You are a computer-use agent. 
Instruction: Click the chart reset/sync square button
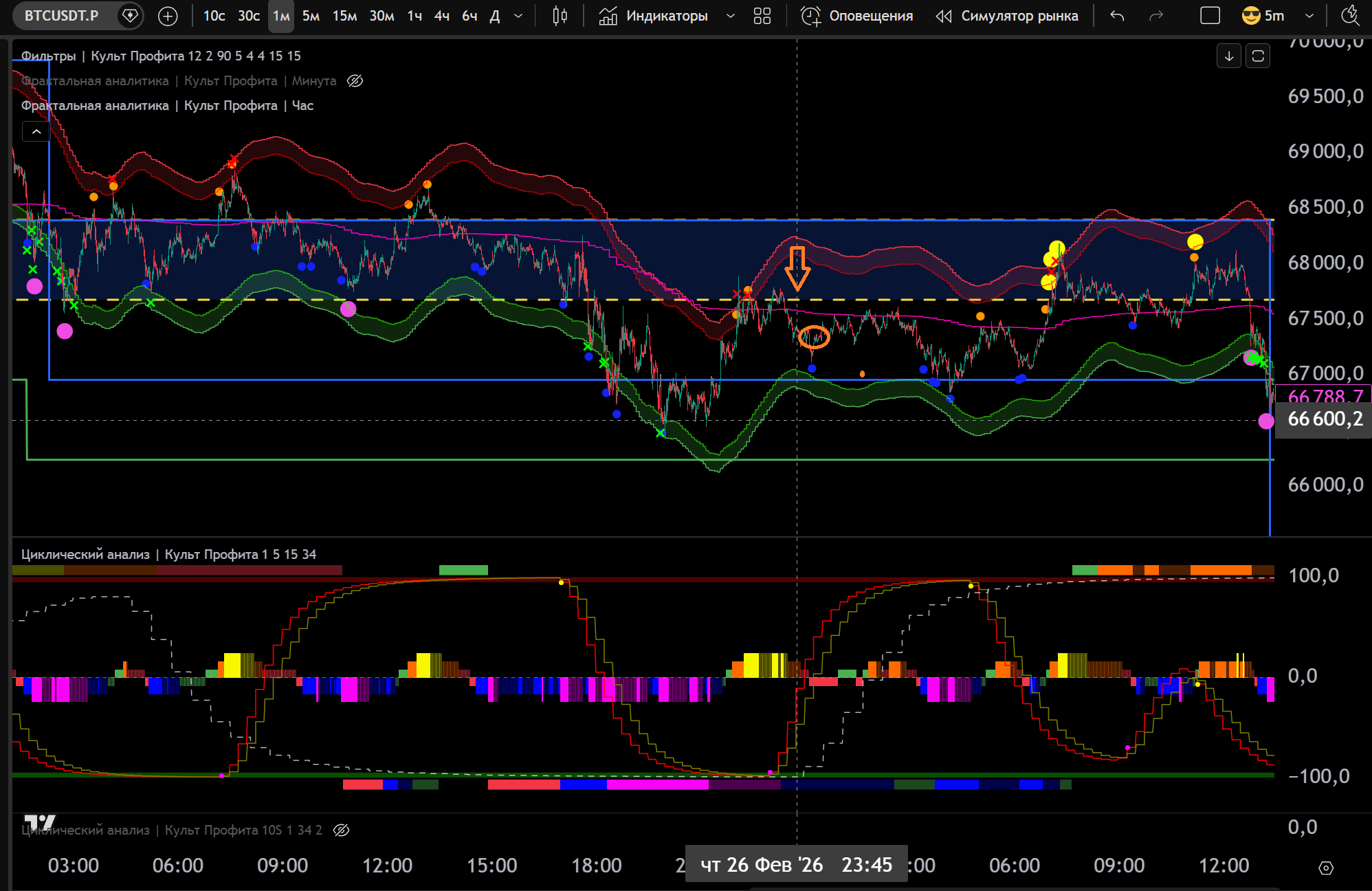pos(1258,56)
